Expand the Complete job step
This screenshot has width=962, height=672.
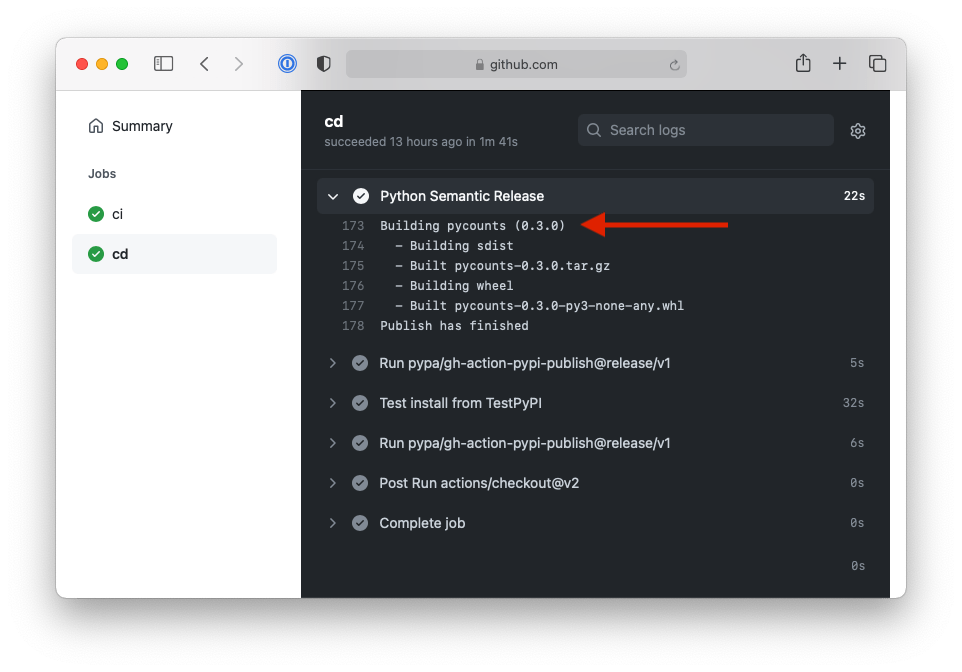pos(333,523)
